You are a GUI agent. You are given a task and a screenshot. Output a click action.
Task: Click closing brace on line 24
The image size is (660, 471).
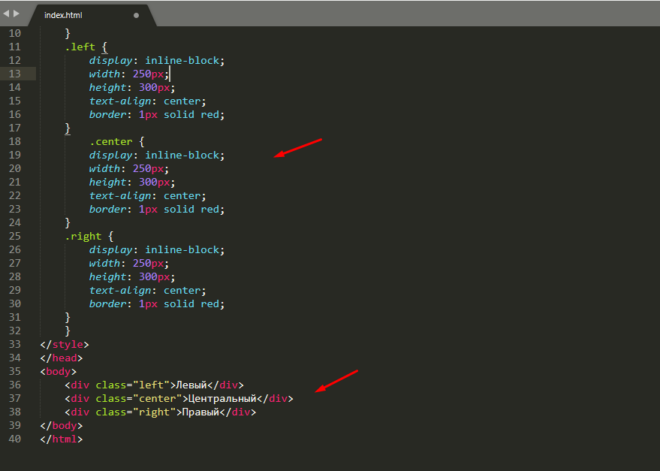pos(68,223)
